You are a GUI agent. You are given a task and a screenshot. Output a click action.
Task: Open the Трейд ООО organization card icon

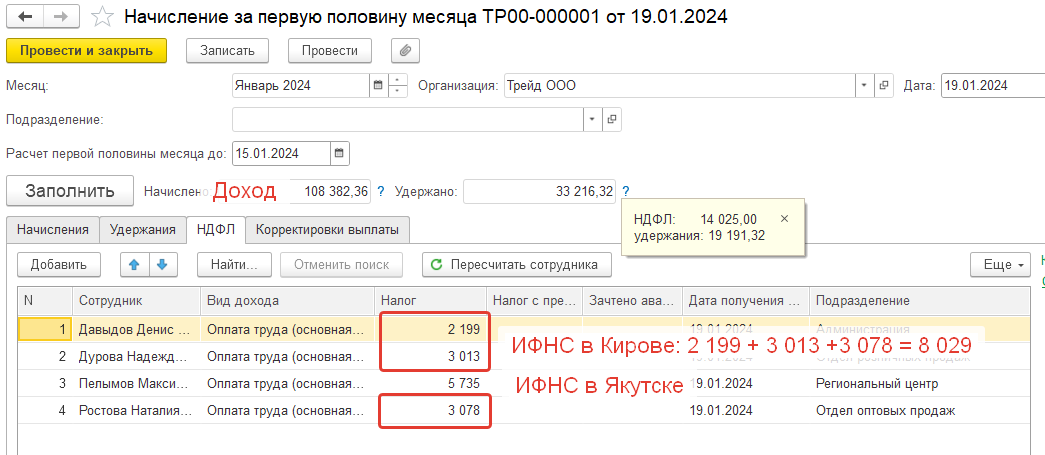pyautogui.click(x=884, y=85)
